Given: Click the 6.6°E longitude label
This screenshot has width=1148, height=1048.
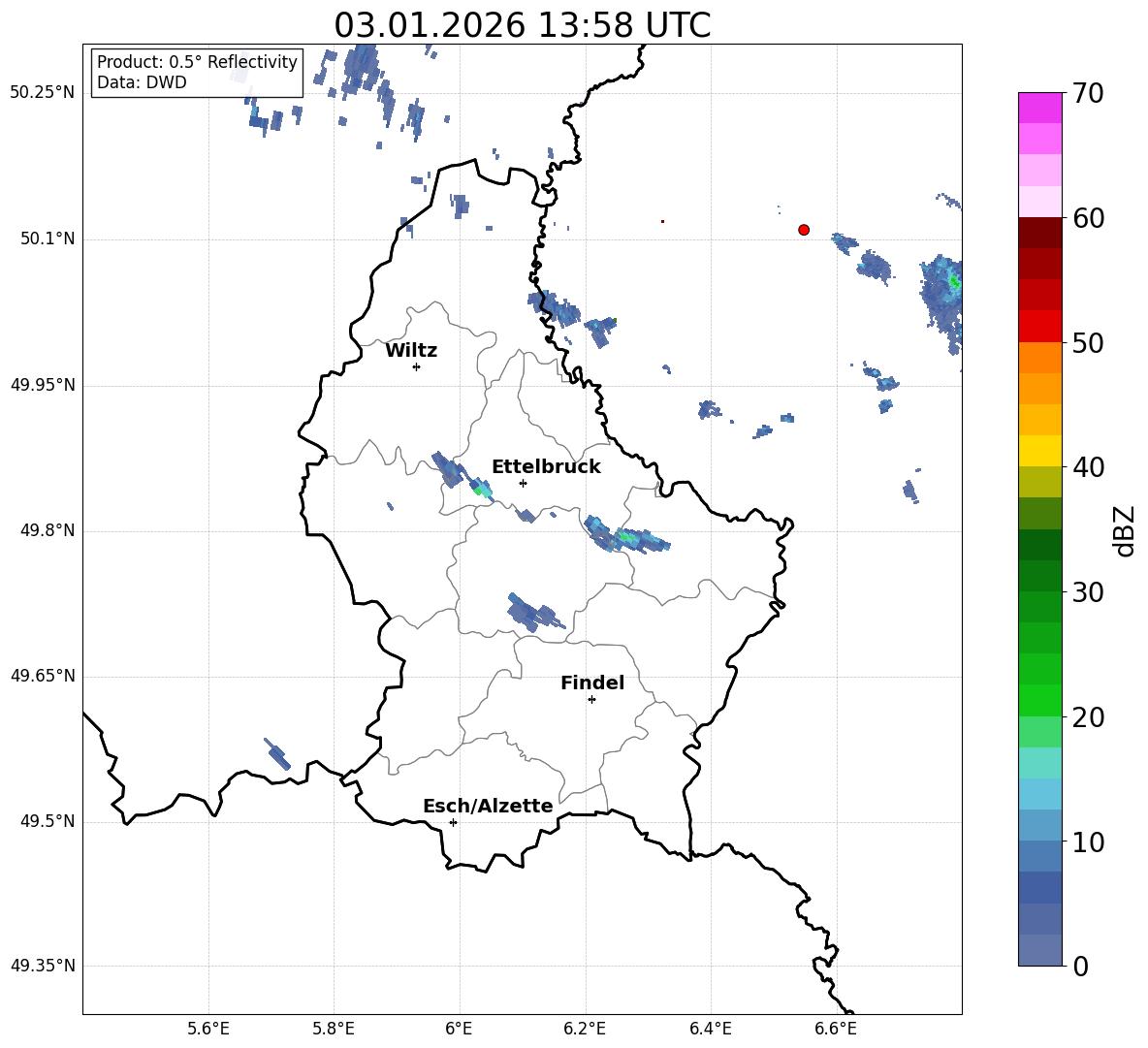Looking at the screenshot, I should 836,1029.
